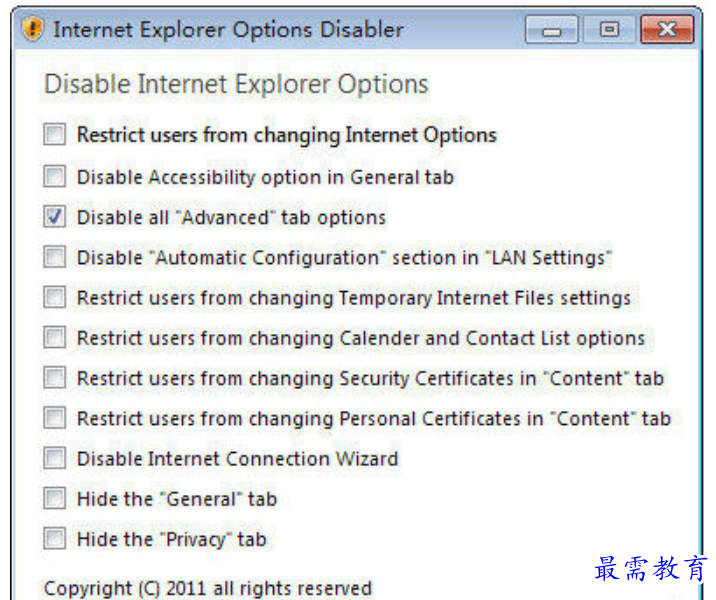
Task: Check Hide the "General" tab
Action: tap(54, 498)
